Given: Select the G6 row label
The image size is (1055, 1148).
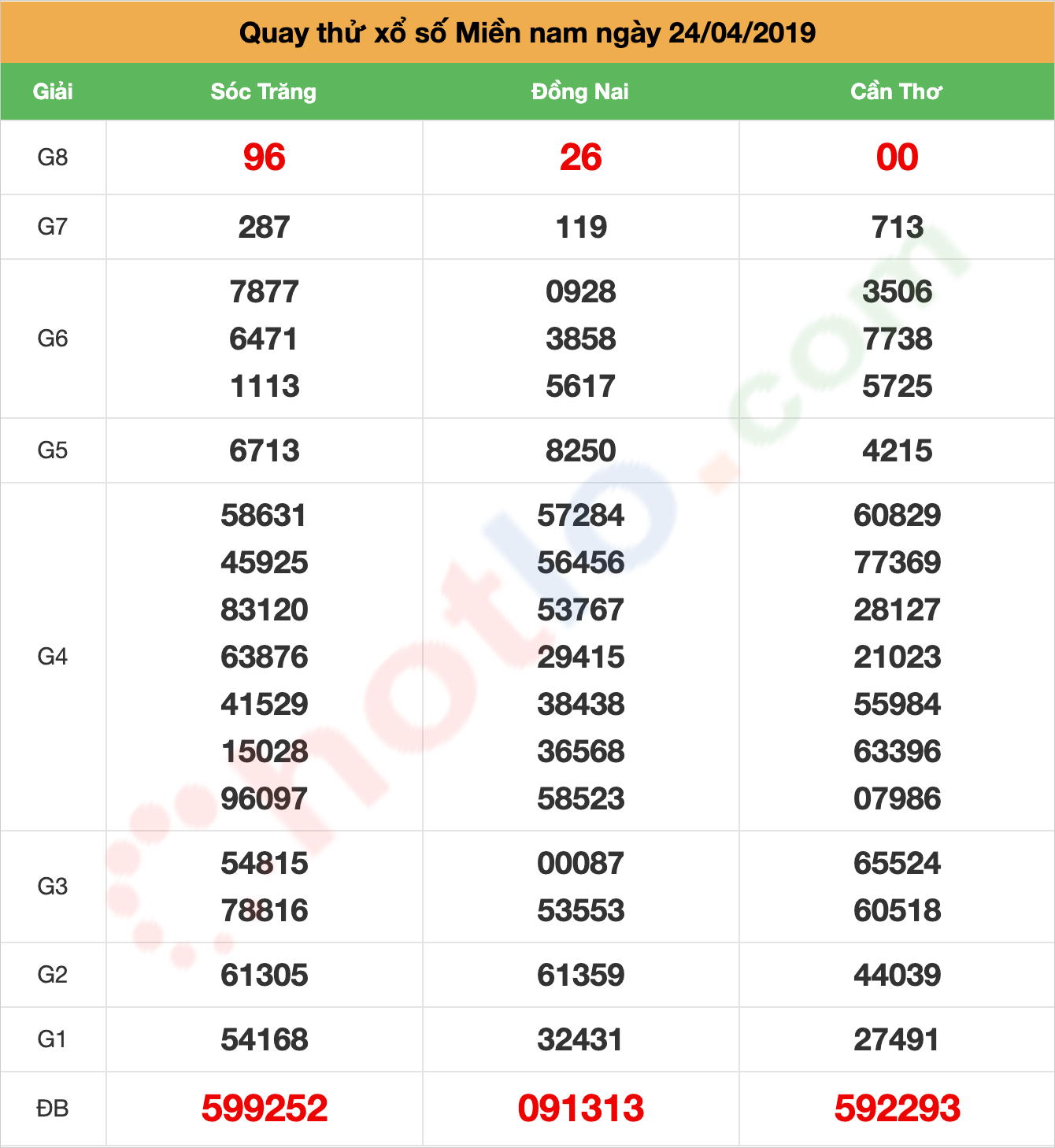Looking at the screenshot, I should tap(53, 339).
